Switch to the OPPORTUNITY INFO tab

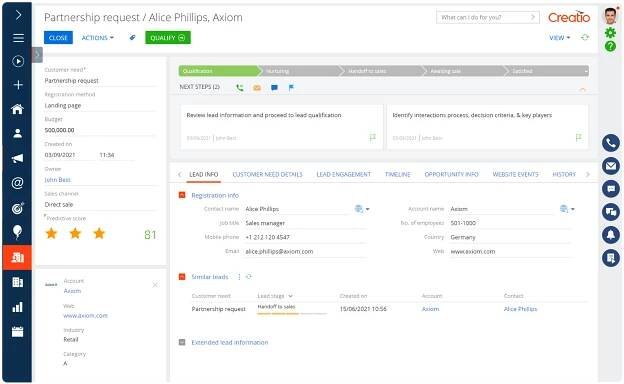point(451,175)
